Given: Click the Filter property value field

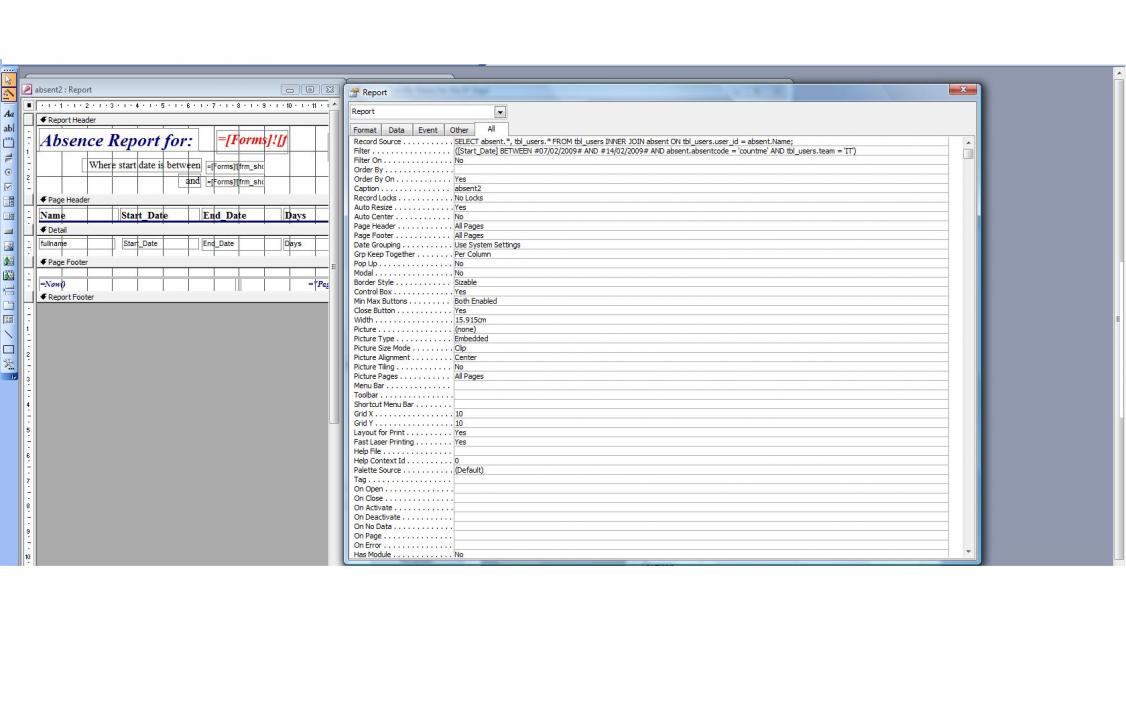Looking at the screenshot, I should click(700, 151).
